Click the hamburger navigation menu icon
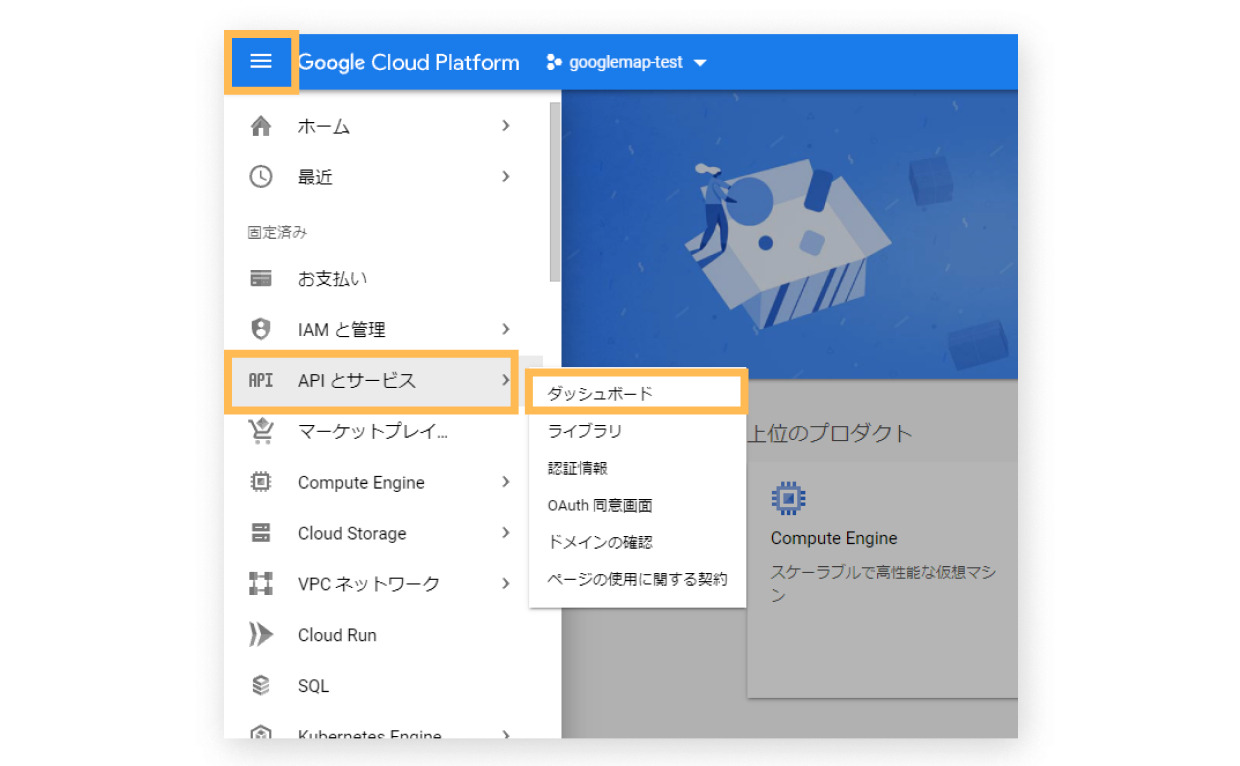The width and height of the screenshot is (1240, 766). pyautogui.click(x=260, y=62)
